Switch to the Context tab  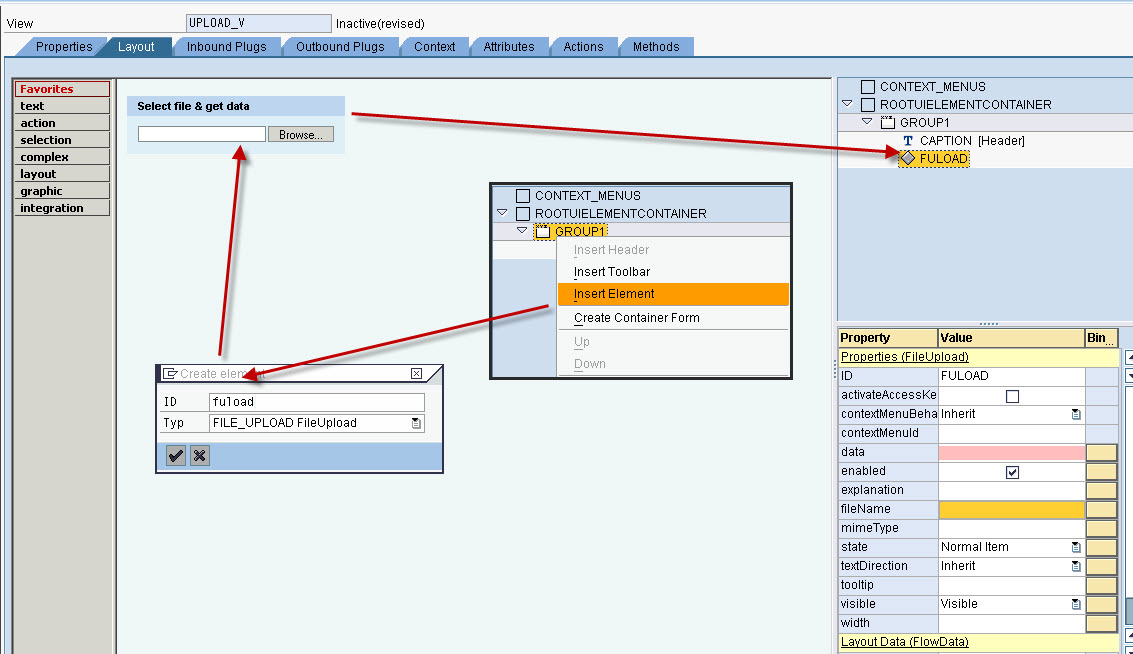pyautogui.click(x=435, y=45)
